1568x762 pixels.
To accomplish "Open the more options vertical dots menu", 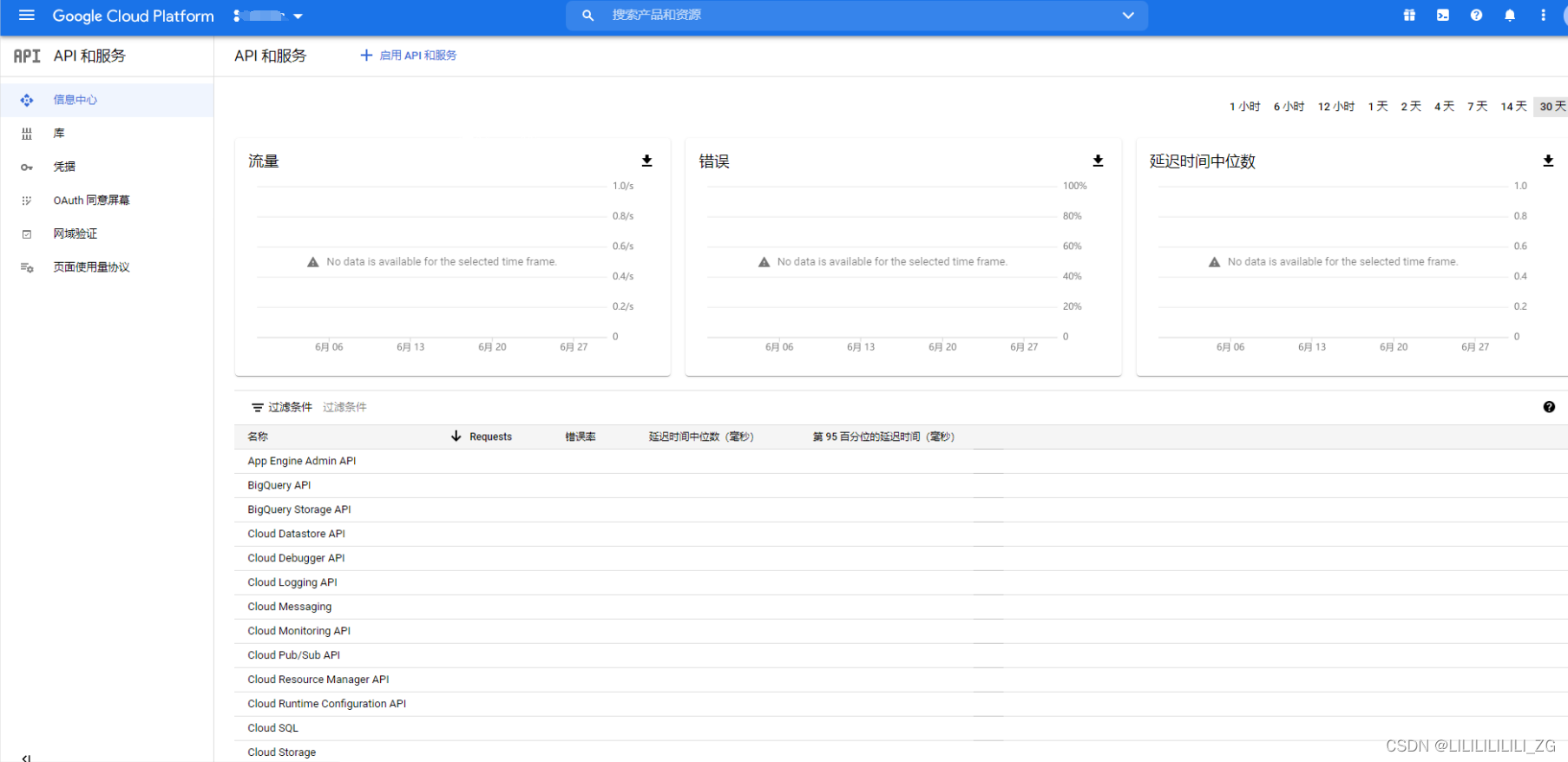I will point(1543,16).
